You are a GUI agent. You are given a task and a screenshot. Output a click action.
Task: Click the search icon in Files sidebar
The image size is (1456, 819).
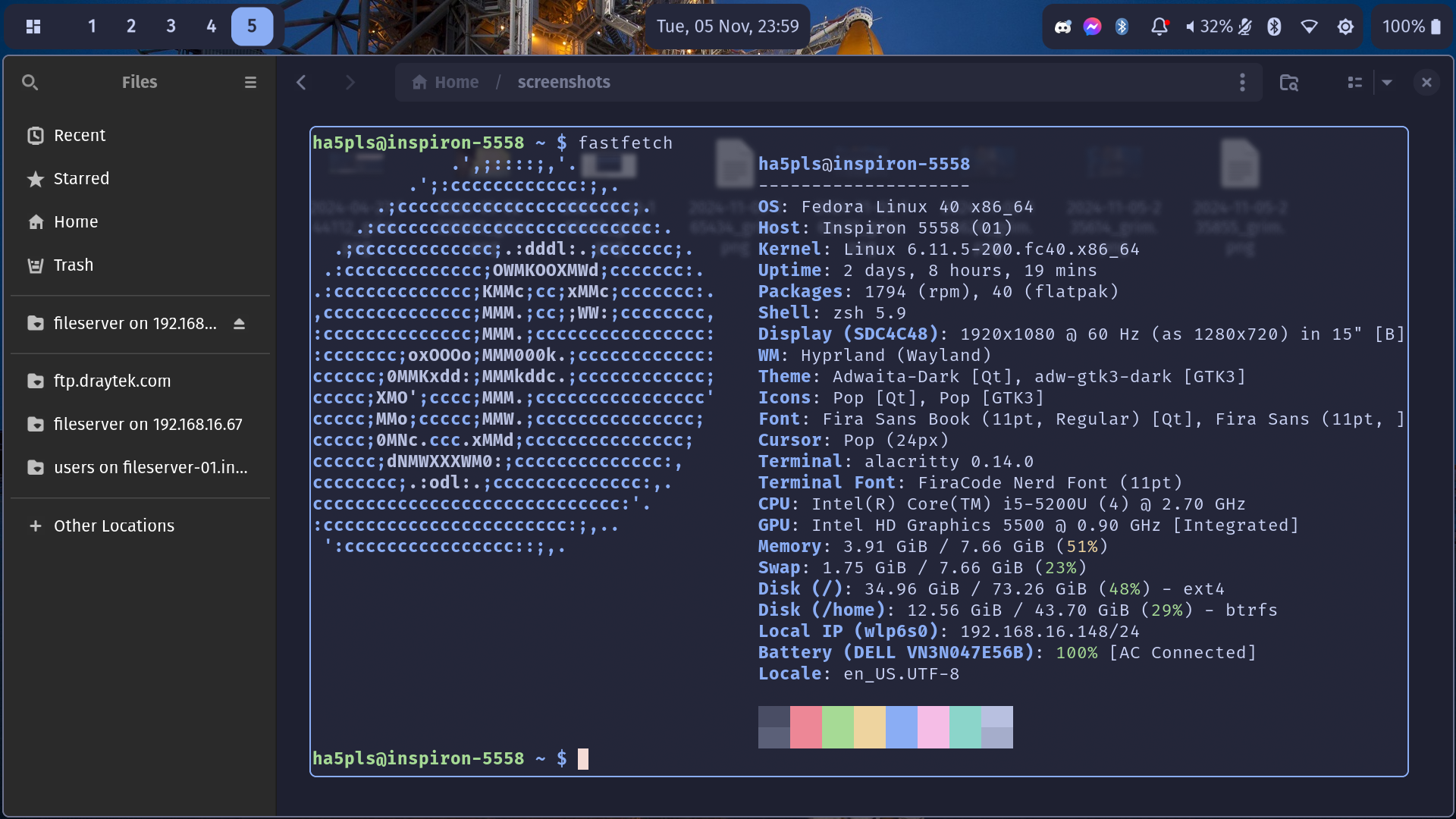tap(30, 82)
